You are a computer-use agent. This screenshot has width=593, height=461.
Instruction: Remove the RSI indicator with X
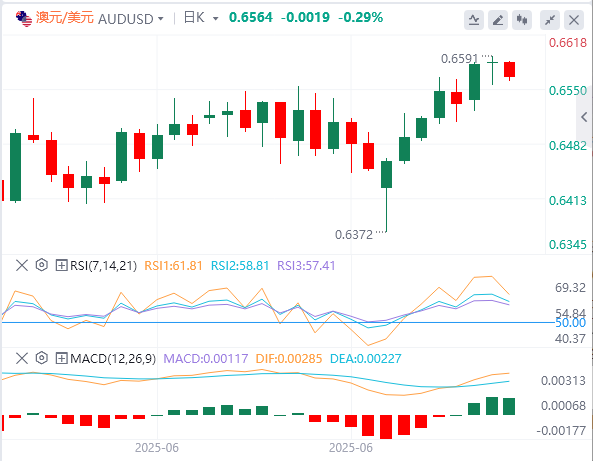pyautogui.click(x=22, y=265)
